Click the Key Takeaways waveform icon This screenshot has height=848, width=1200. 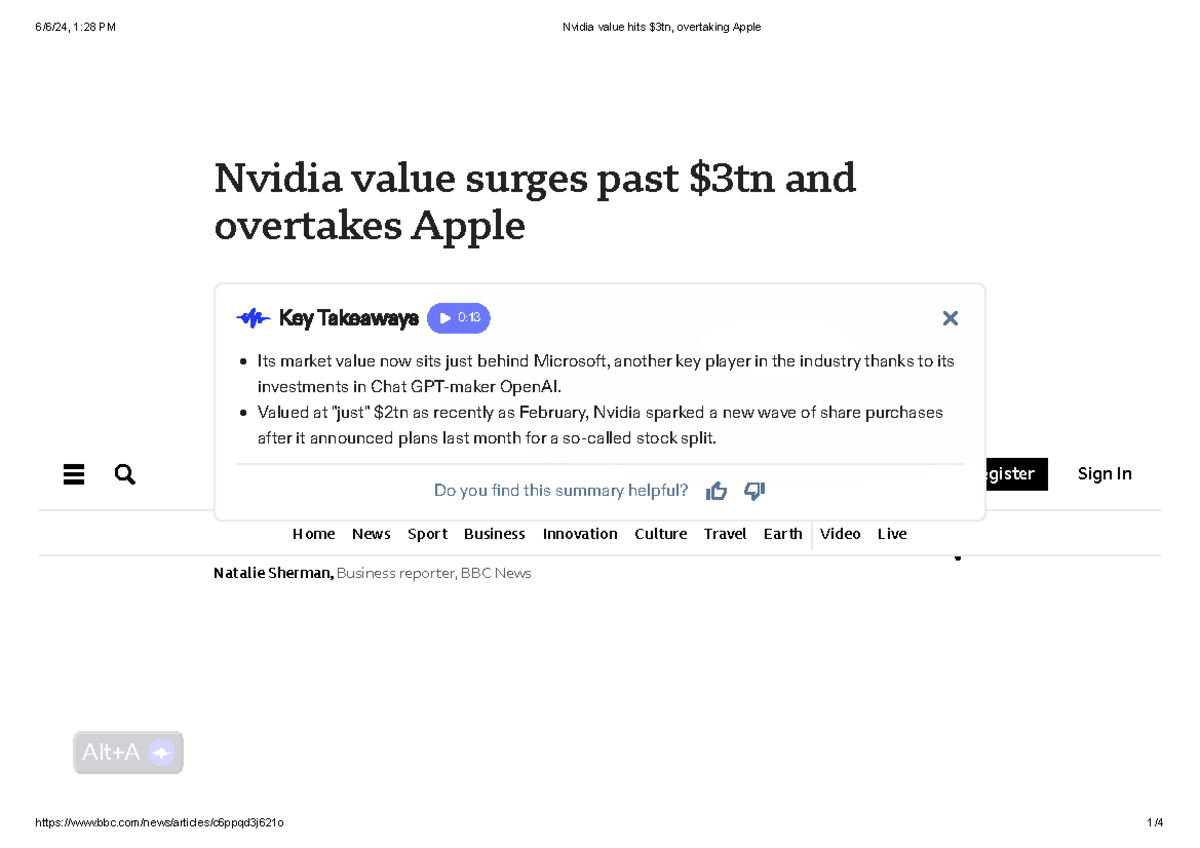coord(252,318)
